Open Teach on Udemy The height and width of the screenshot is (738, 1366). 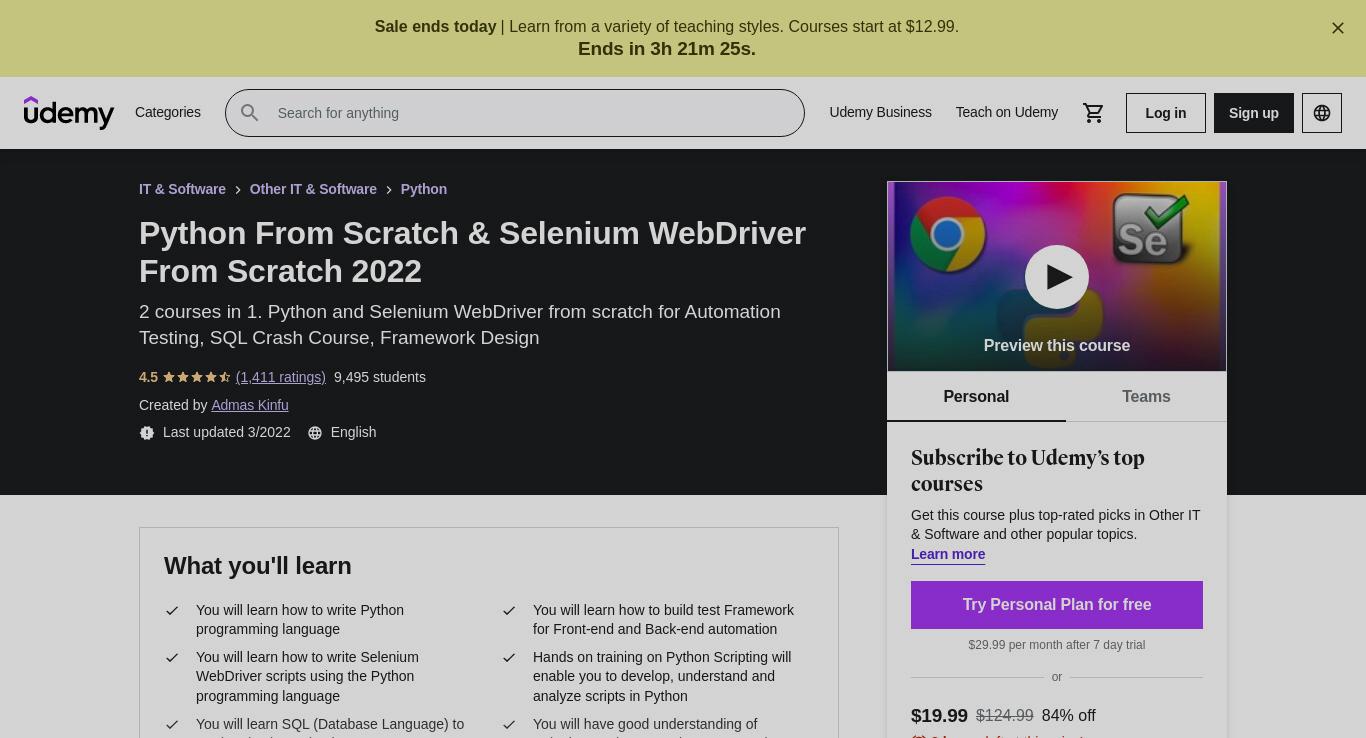(x=1006, y=112)
